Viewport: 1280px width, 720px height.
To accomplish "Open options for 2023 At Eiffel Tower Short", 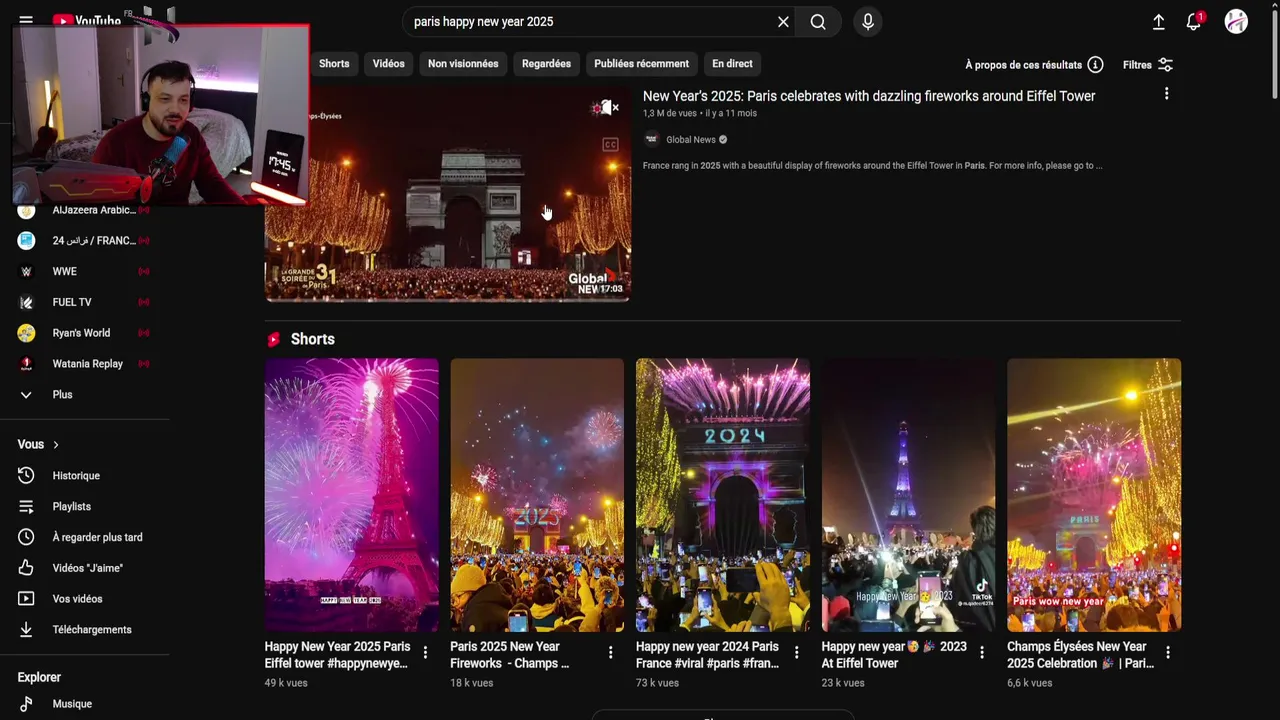I will coord(982,652).
